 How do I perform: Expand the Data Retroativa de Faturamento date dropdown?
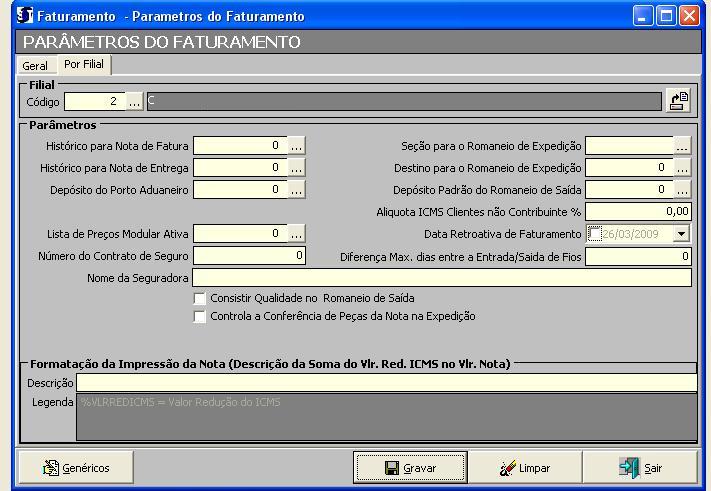point(681,233)
